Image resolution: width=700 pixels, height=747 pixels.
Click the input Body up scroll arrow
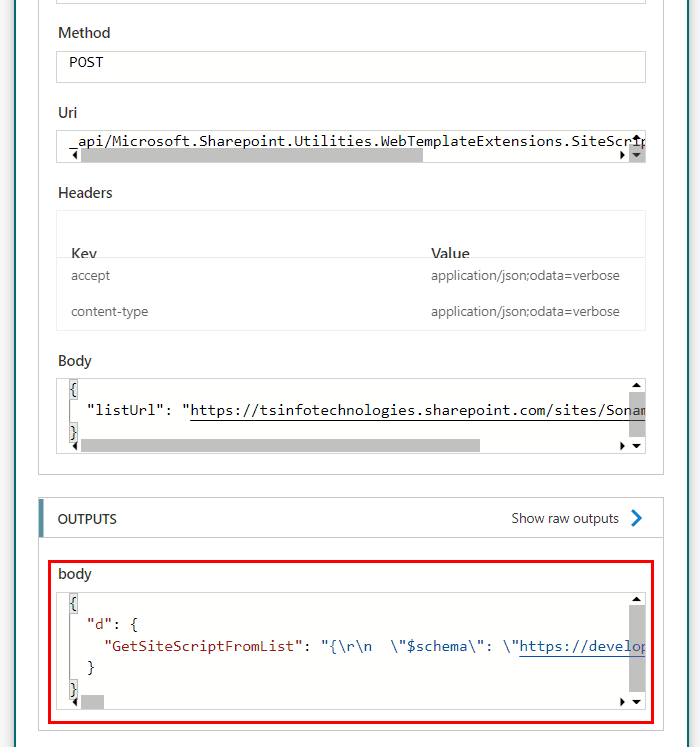tap(637, 385)
